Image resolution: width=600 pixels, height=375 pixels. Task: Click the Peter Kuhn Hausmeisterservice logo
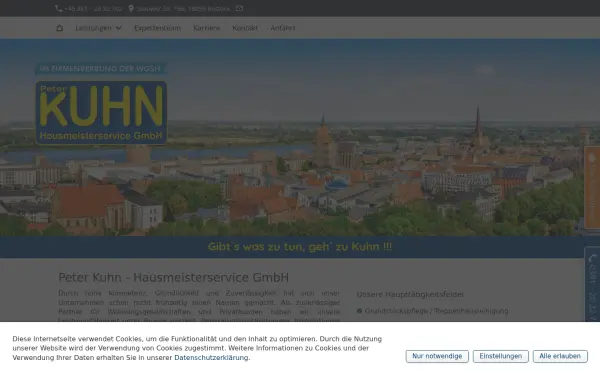click(x=101, y=112)
